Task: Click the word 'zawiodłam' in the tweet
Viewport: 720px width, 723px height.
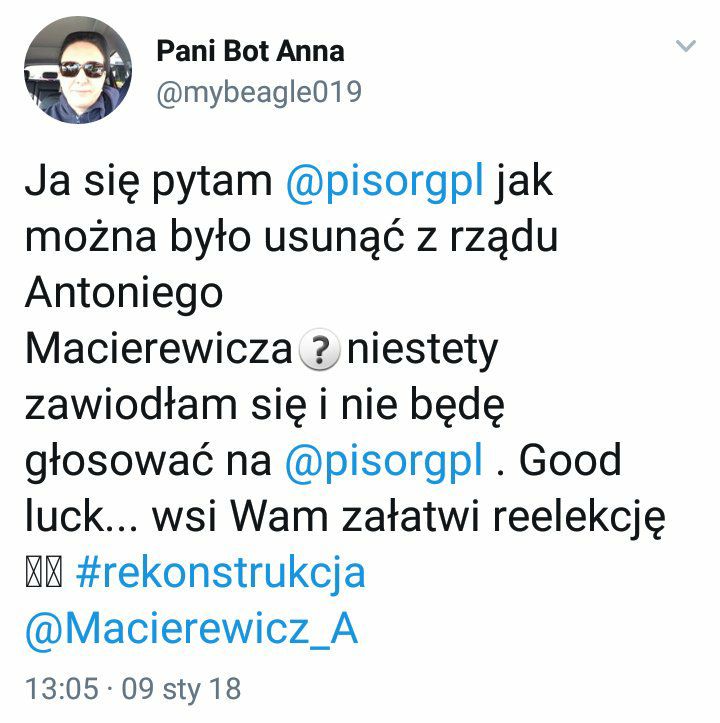Action: (x=131, y=405)
